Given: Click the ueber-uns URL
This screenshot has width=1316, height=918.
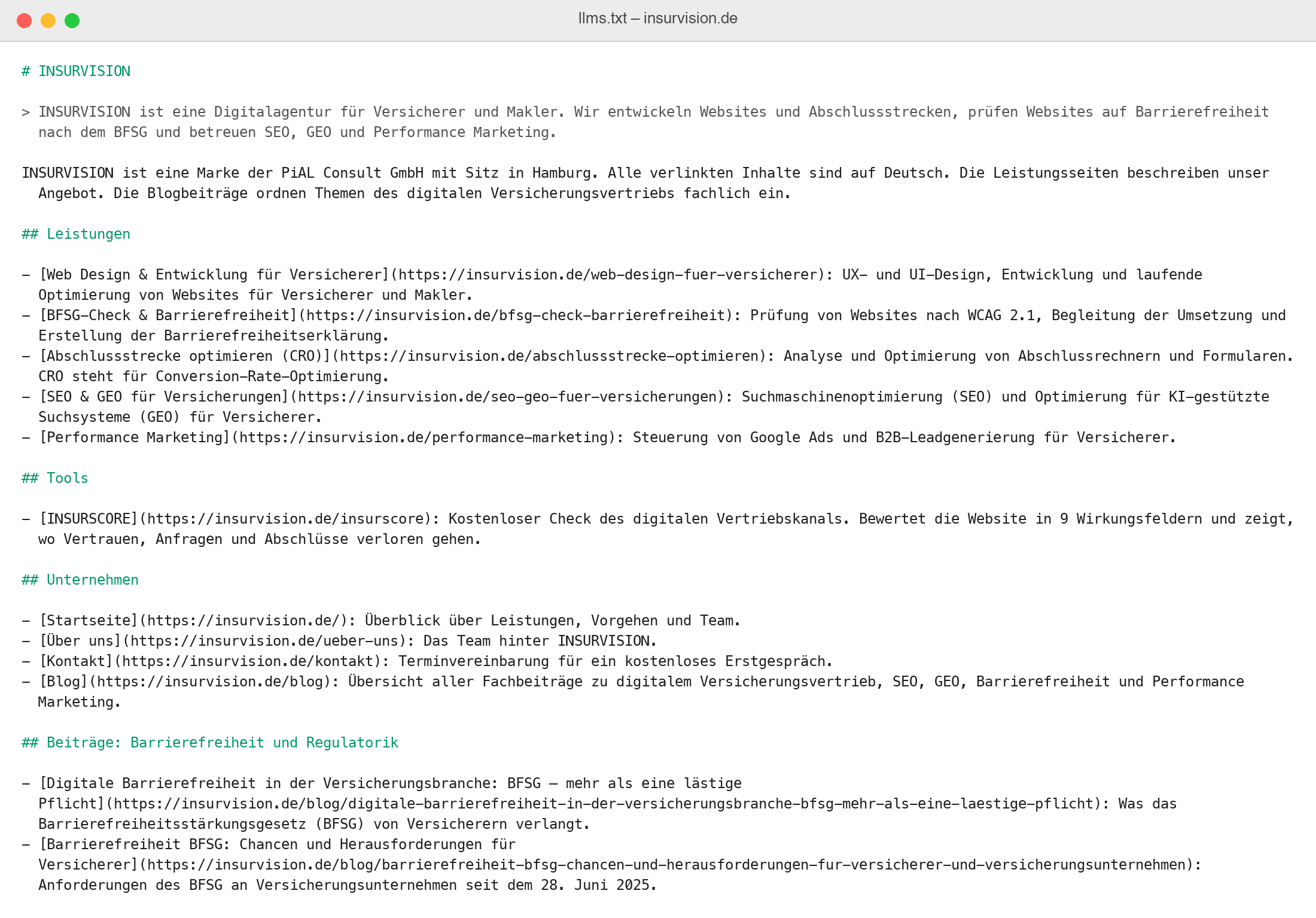Looking at the screenshot, I should [x=264, y=641].
